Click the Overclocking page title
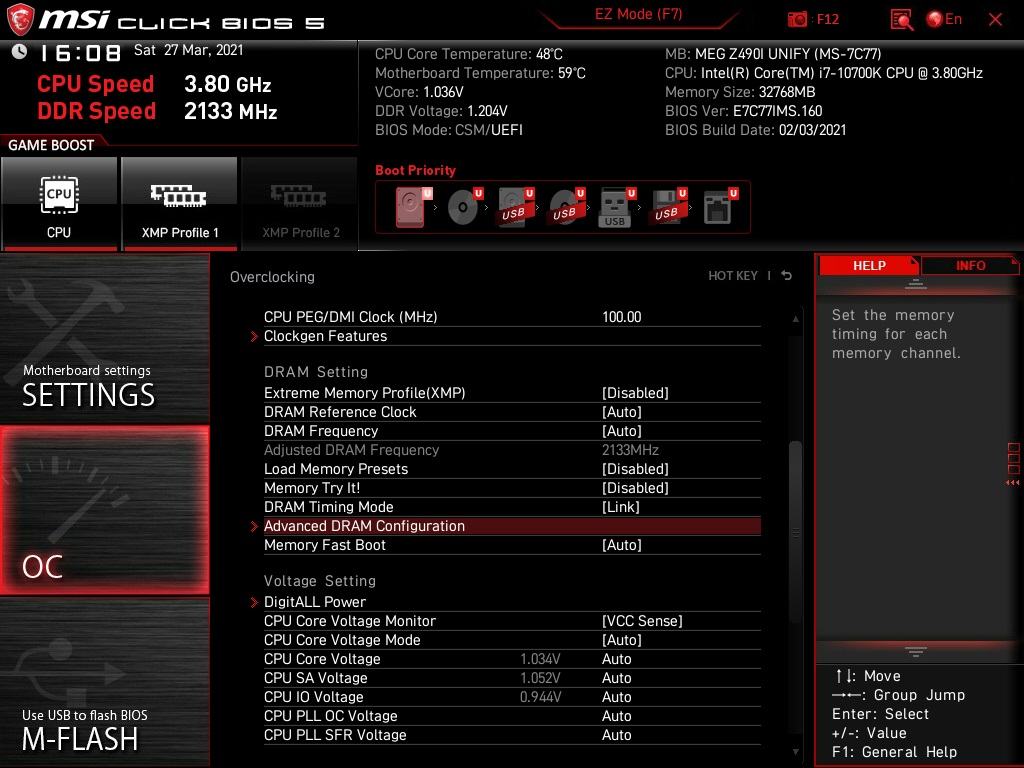The height and width of the screenshot is (768, 1024). [272, 277]
